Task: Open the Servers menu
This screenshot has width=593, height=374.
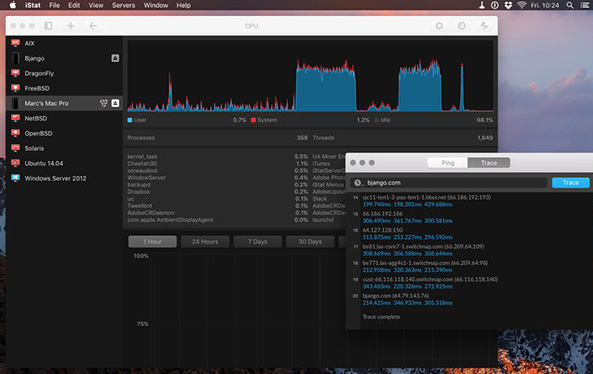Action: tap(123, 5)
